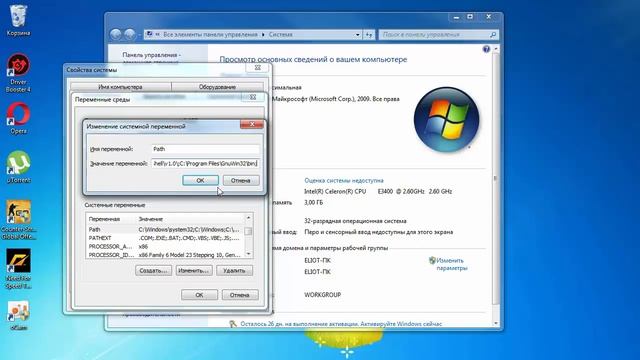Viewport: 640px width, 360px height.
Task: Click Отмена in the Переменные среды dialog
Action: point(240,295)
